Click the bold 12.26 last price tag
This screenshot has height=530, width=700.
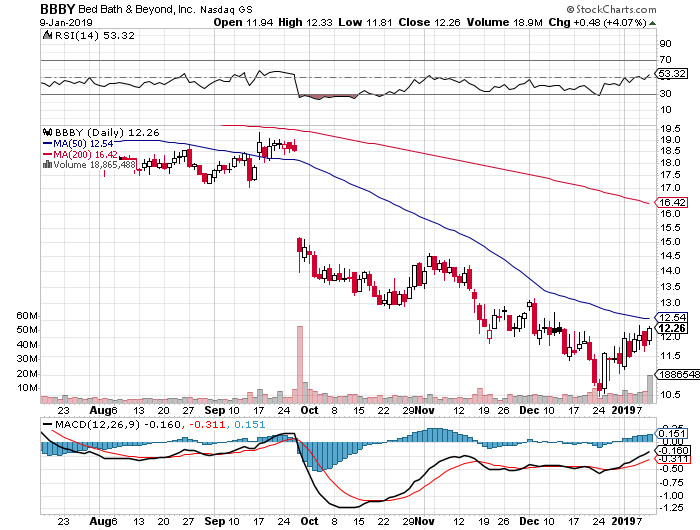[x=671, y=328]
